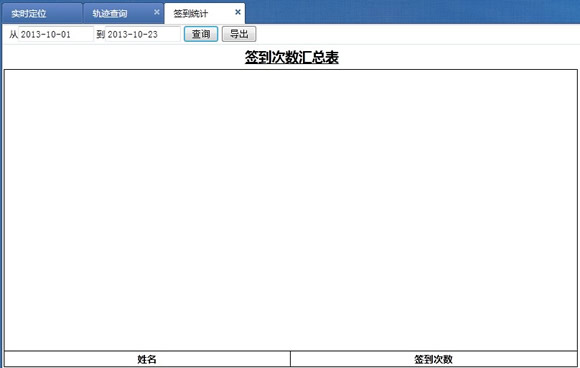The image size is (580, 368).
Task: Switch to the 实时定位 tab
Action: tap(42, 13)
